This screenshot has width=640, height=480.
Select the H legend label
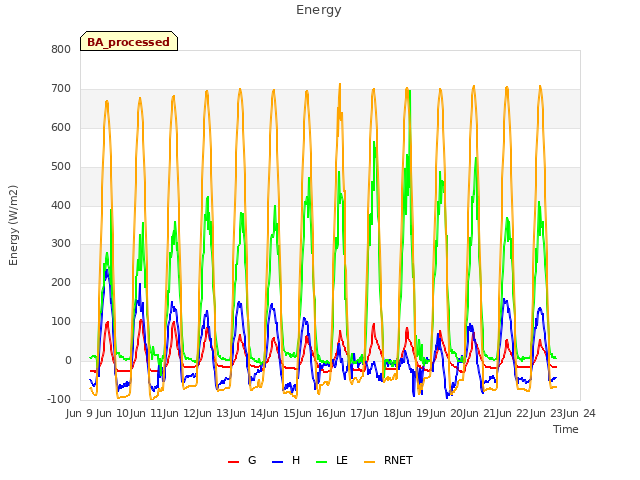pos(296,460)
